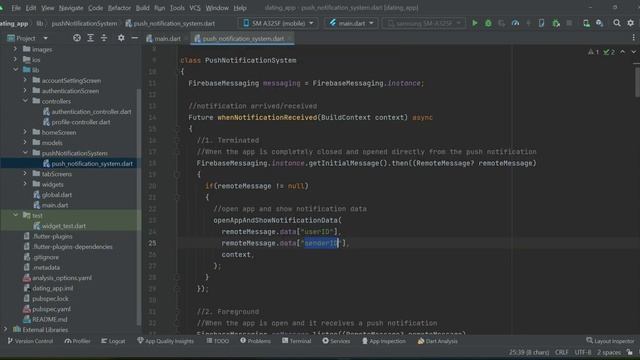This screenshot has height=360, width=640.
Task: Open the main.dart run configuration dropdown
Action: tap(351, 23)
